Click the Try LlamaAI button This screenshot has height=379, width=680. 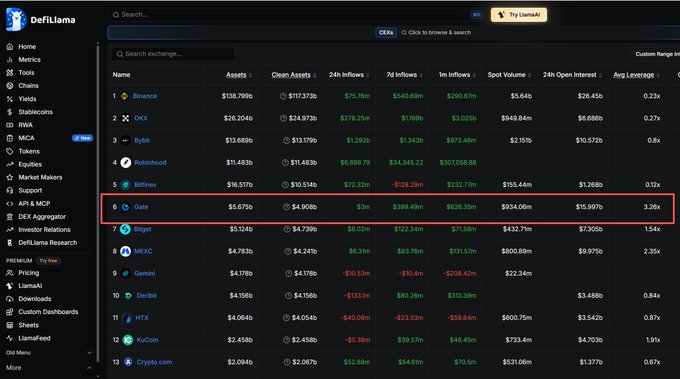point(519,15)
